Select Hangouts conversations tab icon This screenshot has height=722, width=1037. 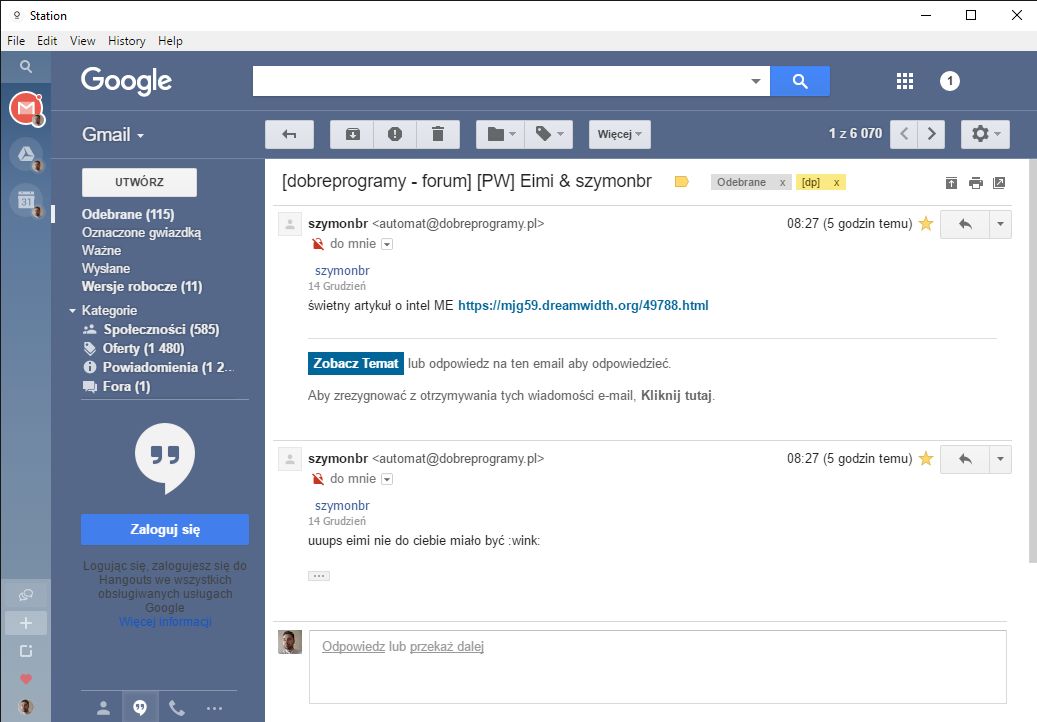[140, 708]
